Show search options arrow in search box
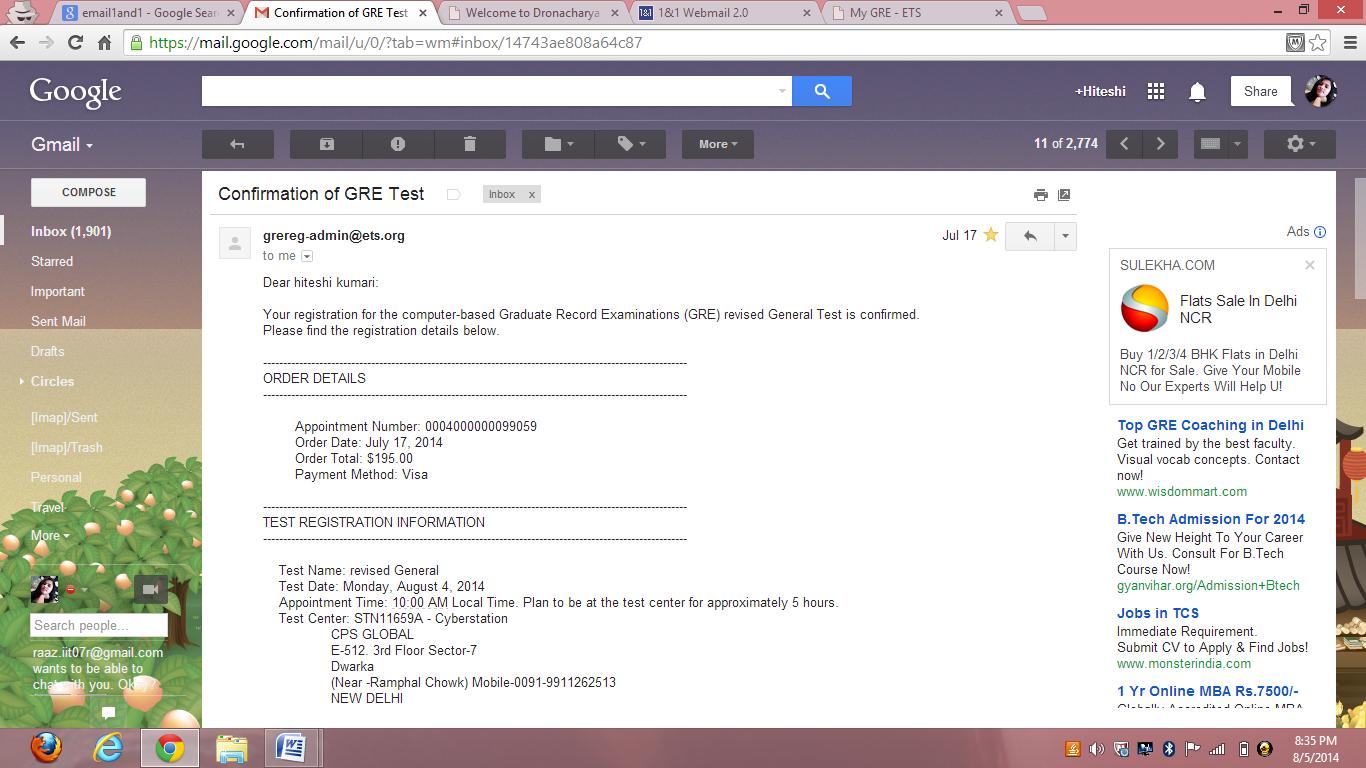 click(x=782, y=91)
